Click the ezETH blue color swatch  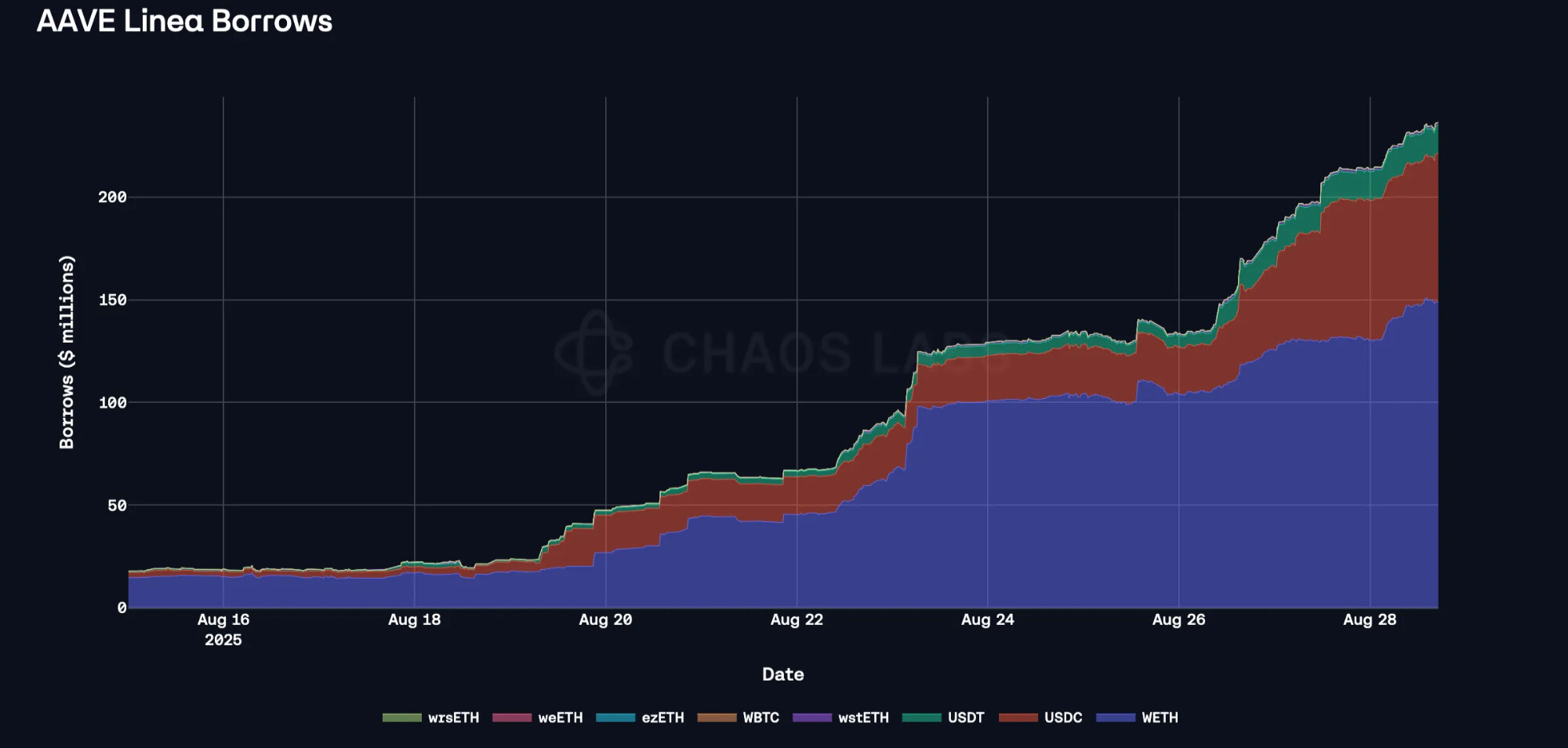coord(615,717)
